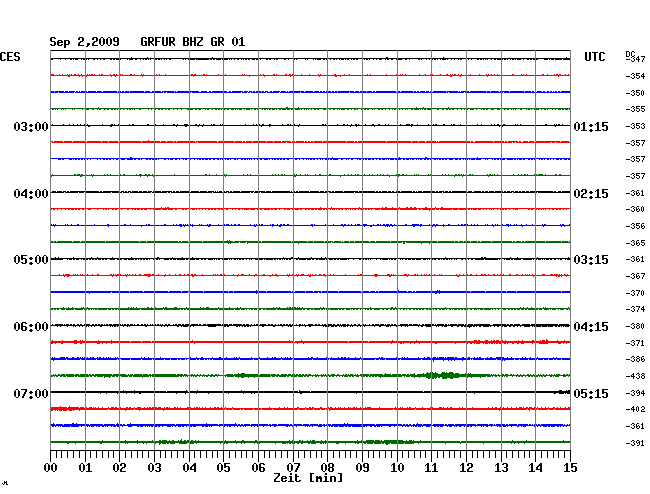
Task: Click minute "02" on the time axis
Action: tap(119, 468)
